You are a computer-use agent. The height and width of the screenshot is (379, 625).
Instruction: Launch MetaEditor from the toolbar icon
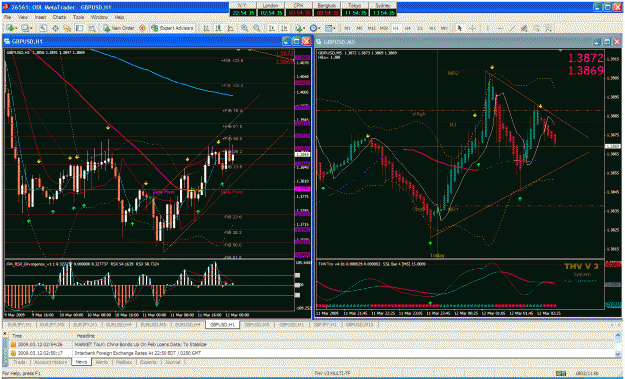tap(142, 28)
